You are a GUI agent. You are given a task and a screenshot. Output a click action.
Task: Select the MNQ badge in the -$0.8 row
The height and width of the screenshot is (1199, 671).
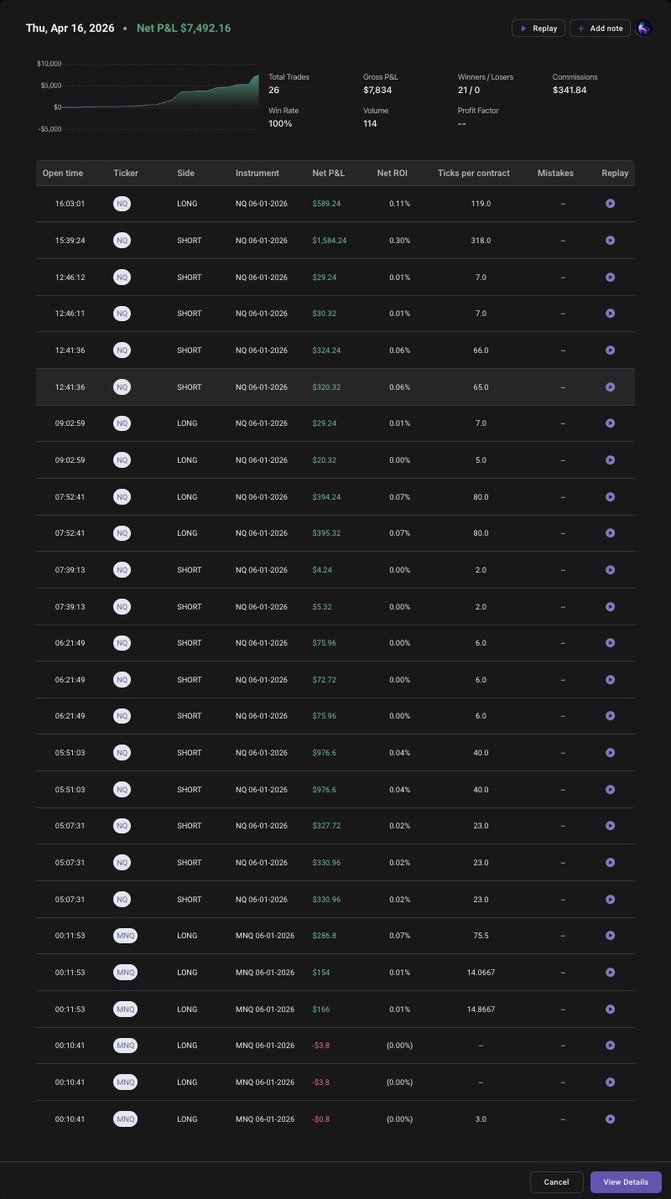click(125, 1119)
